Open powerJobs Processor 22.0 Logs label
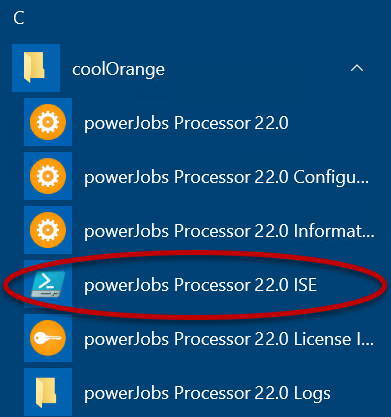Viewport: 391px width, 417px height. (207, 393)
